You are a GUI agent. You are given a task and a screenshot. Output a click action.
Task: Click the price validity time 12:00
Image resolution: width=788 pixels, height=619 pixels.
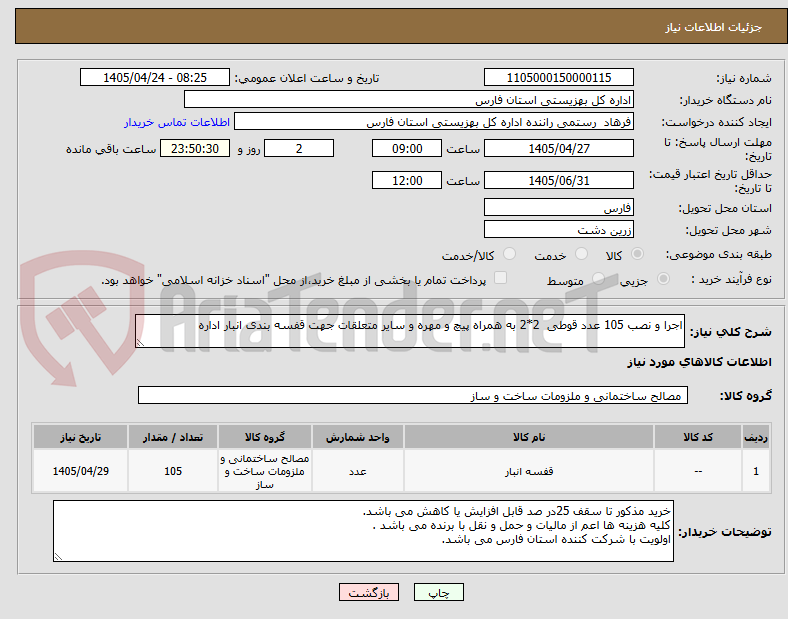pyautogui.click(x=407, y=180)
